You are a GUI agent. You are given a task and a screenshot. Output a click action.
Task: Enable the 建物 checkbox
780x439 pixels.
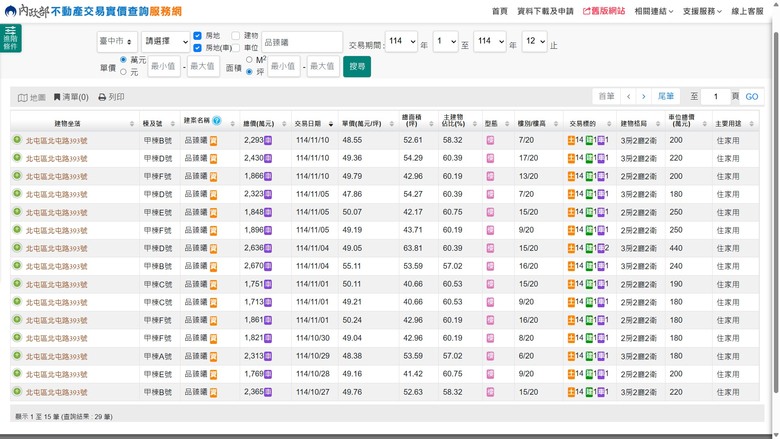point(236,36)
